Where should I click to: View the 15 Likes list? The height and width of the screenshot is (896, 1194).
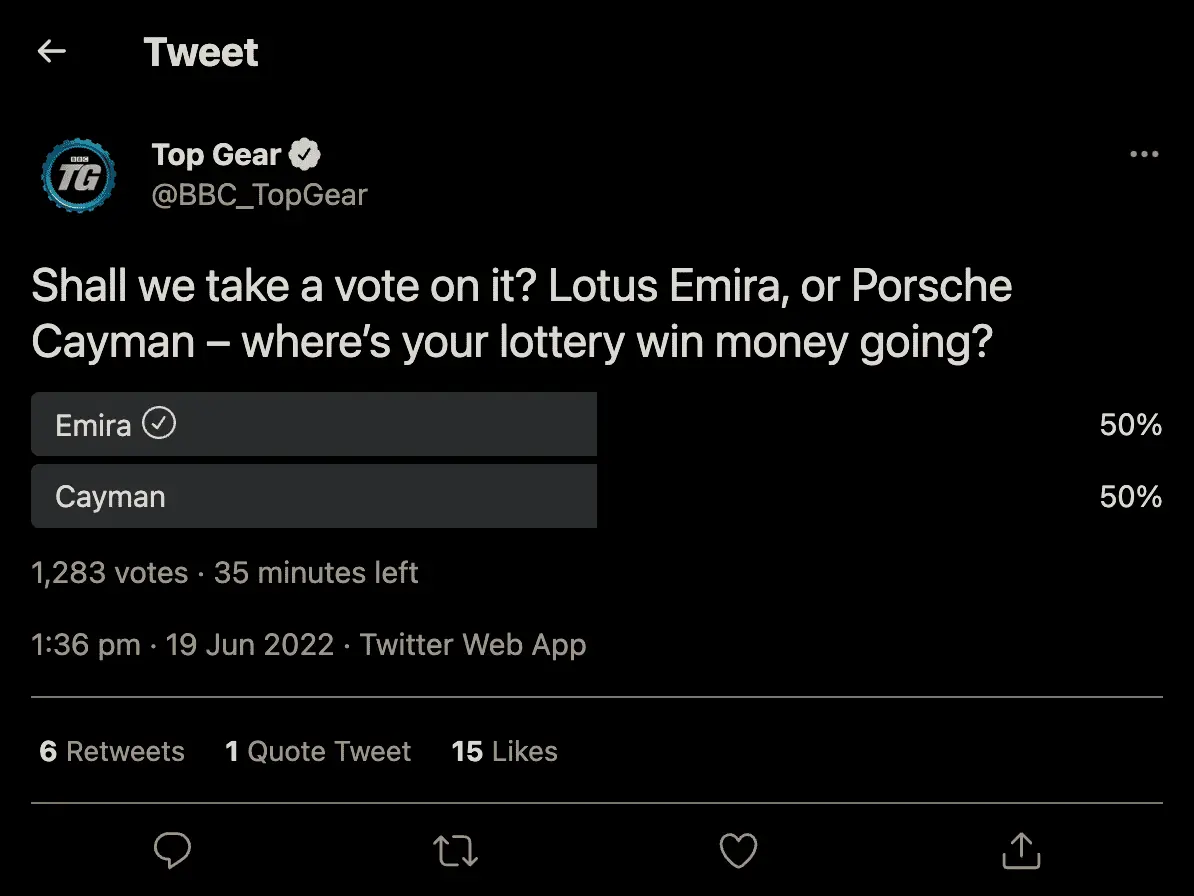504,752
